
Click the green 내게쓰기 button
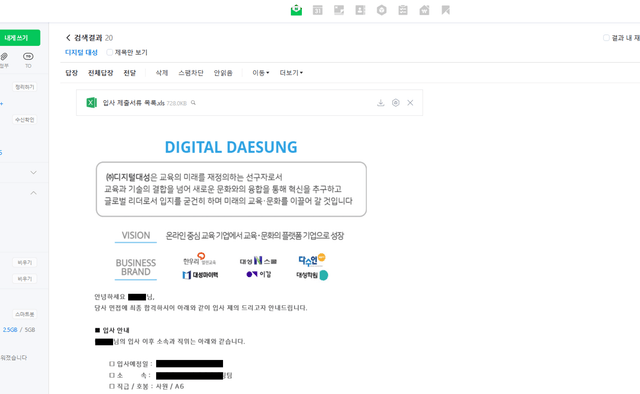click(x=20, y=38)
